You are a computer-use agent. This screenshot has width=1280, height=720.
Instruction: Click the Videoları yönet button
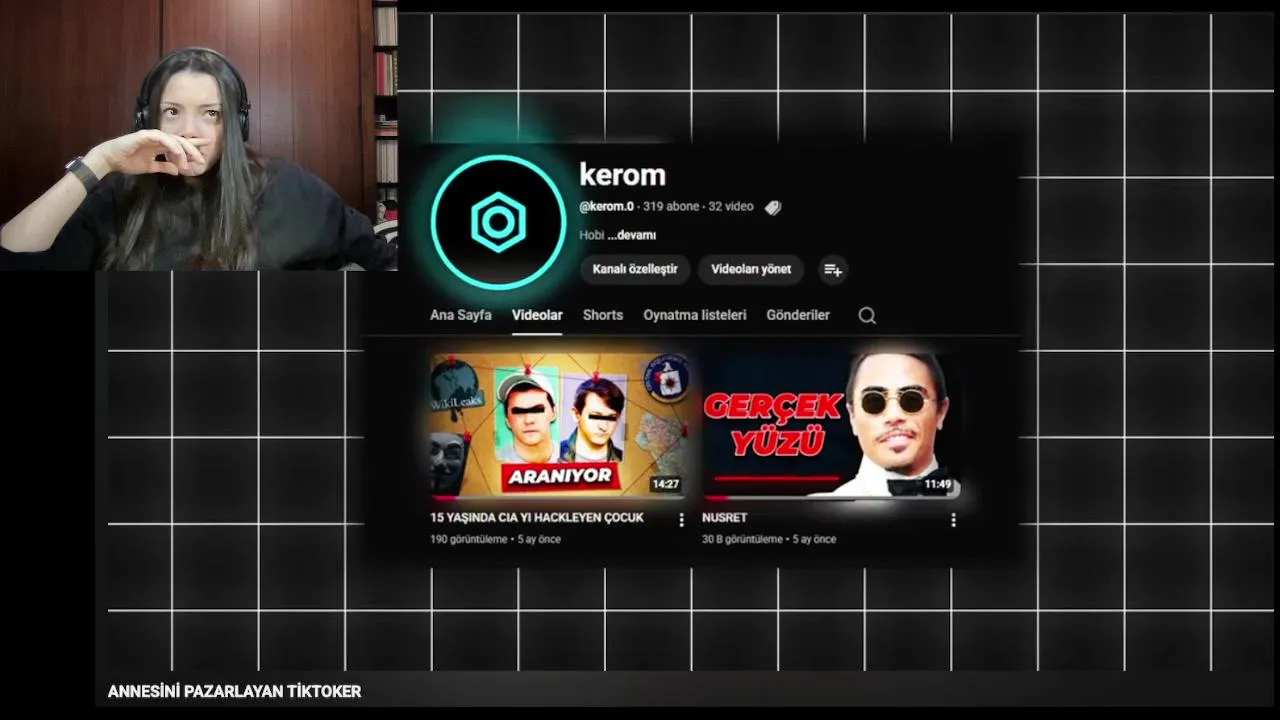[x=751, y=269]
